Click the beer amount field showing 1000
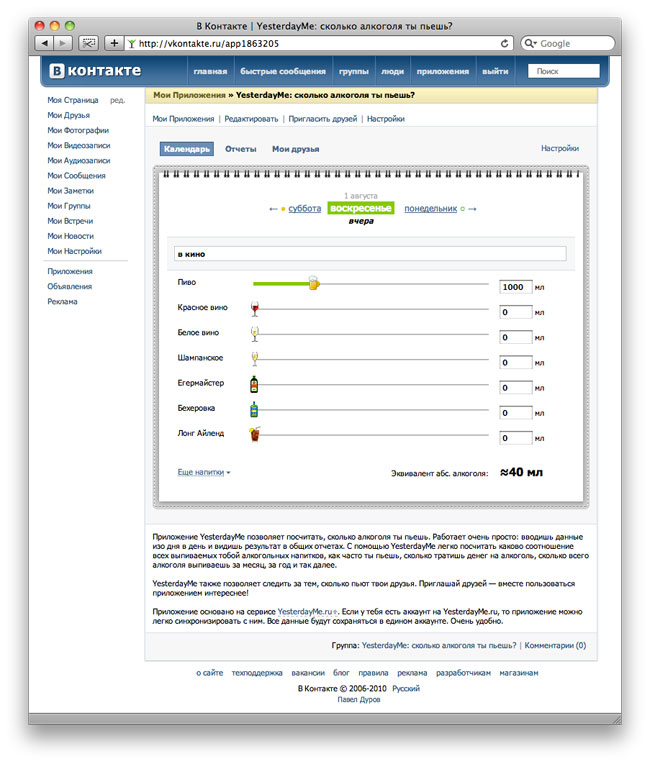 point(516,287)
